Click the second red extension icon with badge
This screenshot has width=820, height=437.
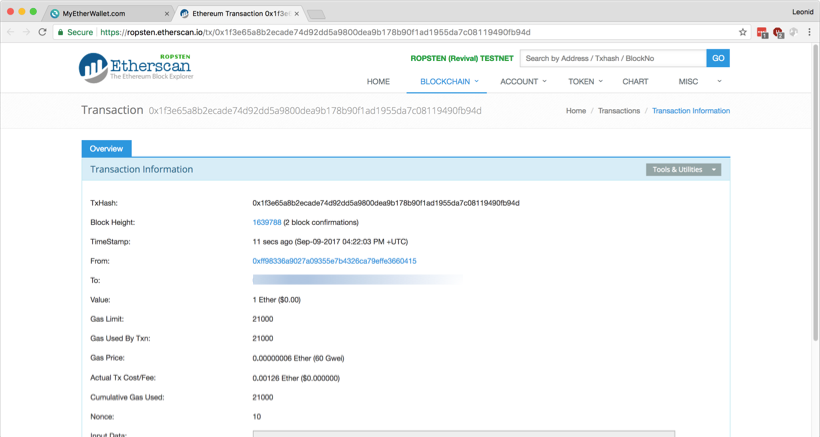[x=778, y=33]
